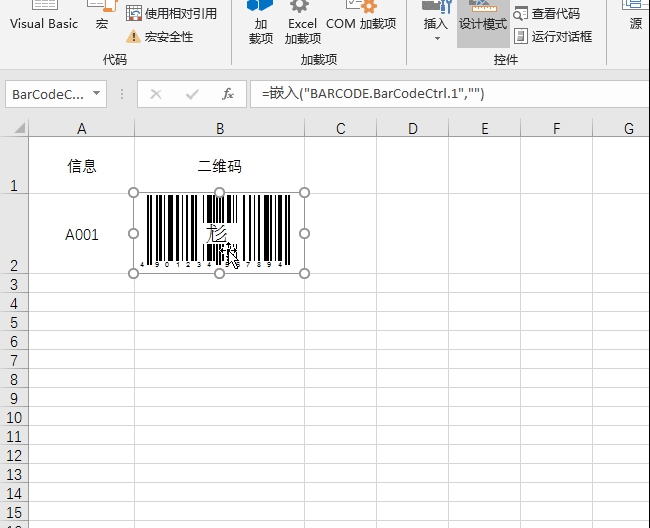650x528 pixels.
Task: Select column A header
Action: click(x=82, y=128)
